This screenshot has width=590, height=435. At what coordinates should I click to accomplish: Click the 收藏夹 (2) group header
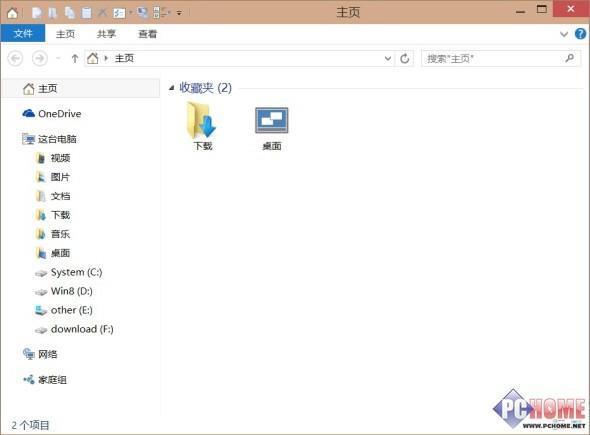[205, 88]
